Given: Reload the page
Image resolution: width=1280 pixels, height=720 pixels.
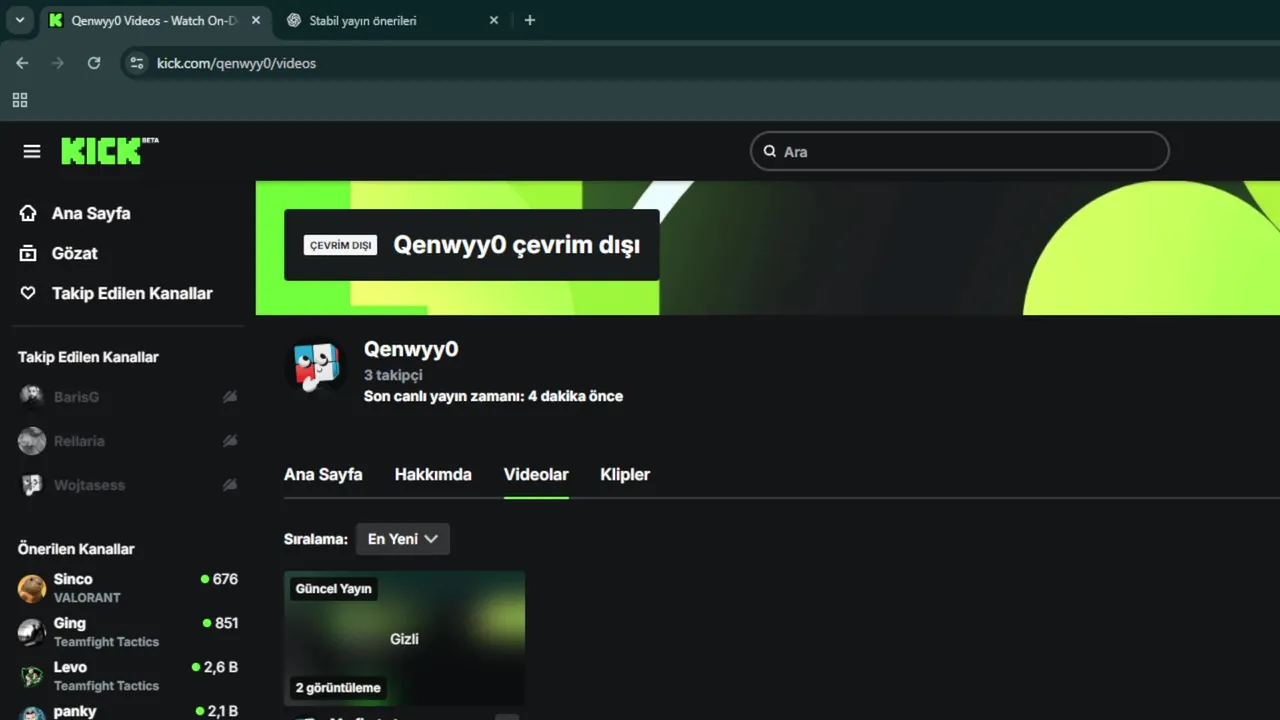Looking at the screenshot, I should click(x=94, y=63).
